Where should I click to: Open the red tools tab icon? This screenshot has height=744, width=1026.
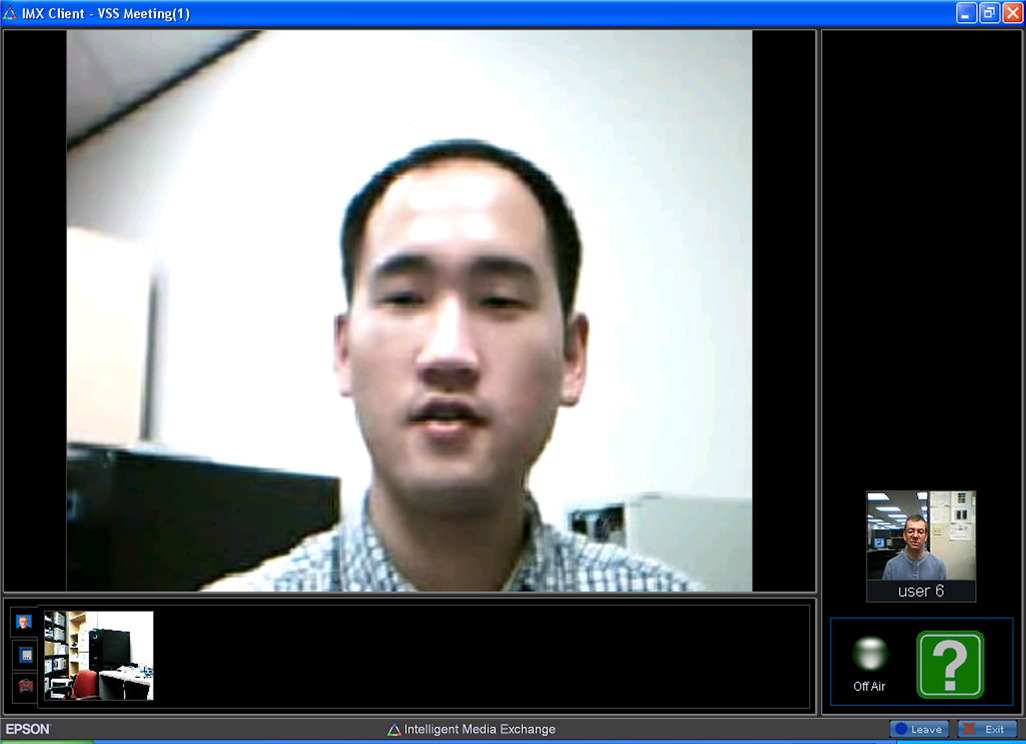[26, 686]
